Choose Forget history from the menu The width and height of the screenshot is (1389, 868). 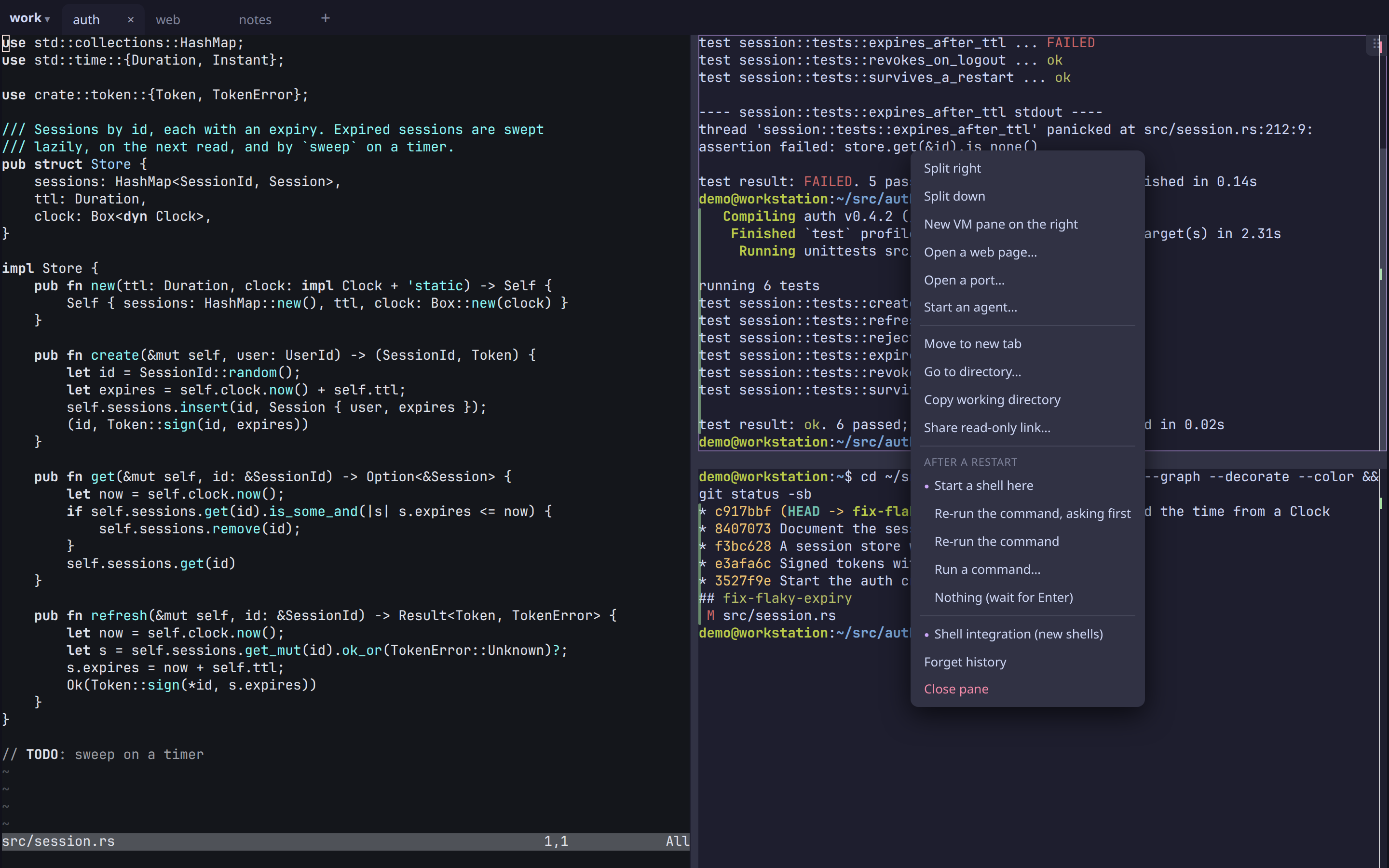click(1027, 662)
